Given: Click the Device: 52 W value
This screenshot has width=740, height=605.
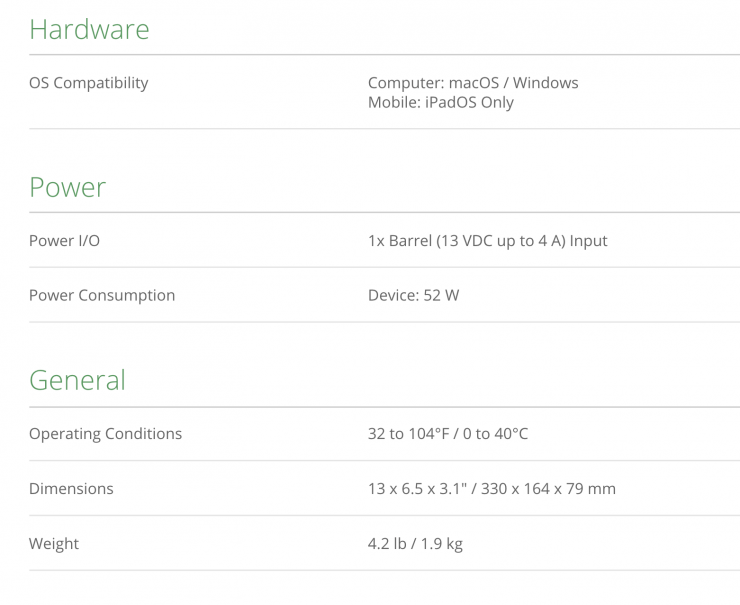Looking at the screenshot, I should [x=413, y=295].
